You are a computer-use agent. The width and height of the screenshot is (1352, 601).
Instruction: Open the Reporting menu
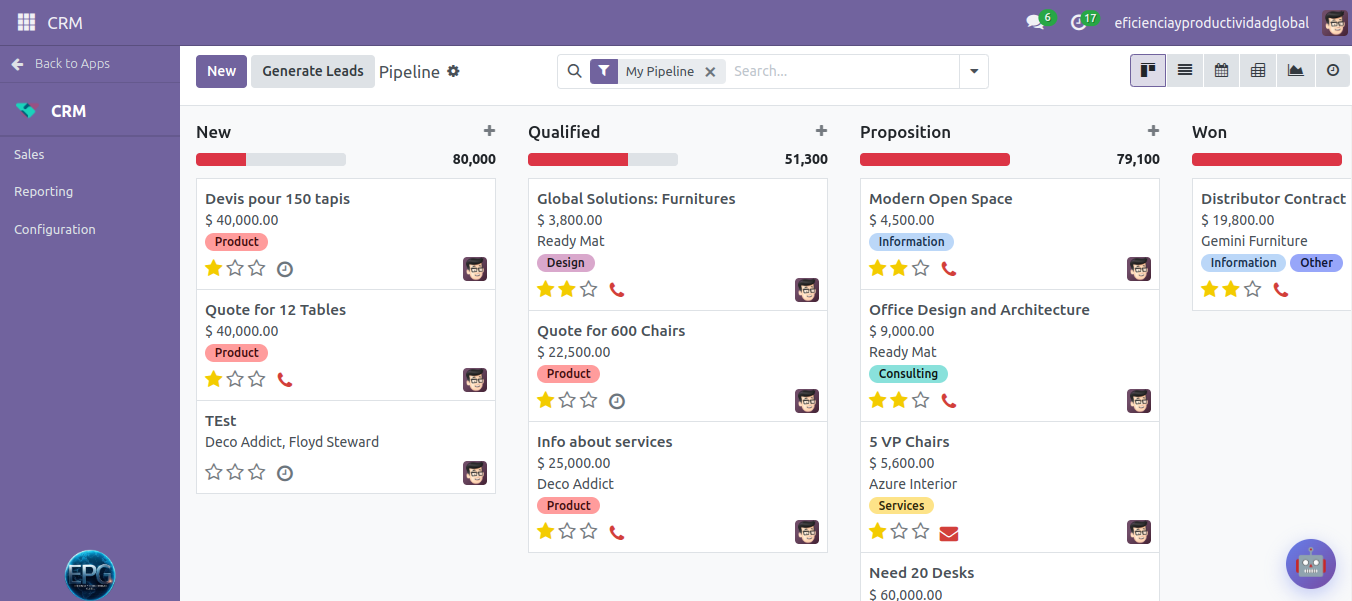click(44, 191)
